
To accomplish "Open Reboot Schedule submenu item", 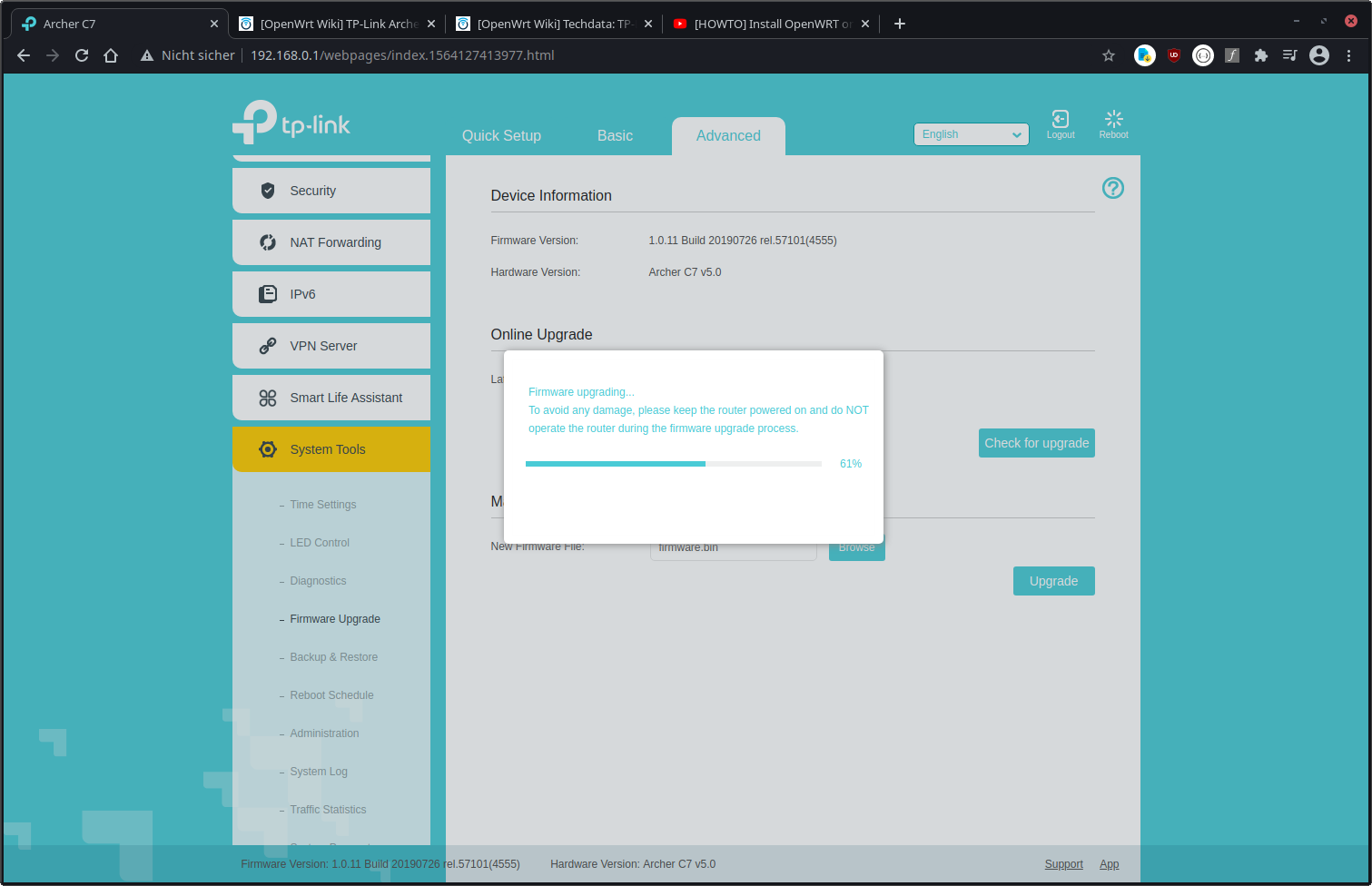I will (x=331, y=695).
